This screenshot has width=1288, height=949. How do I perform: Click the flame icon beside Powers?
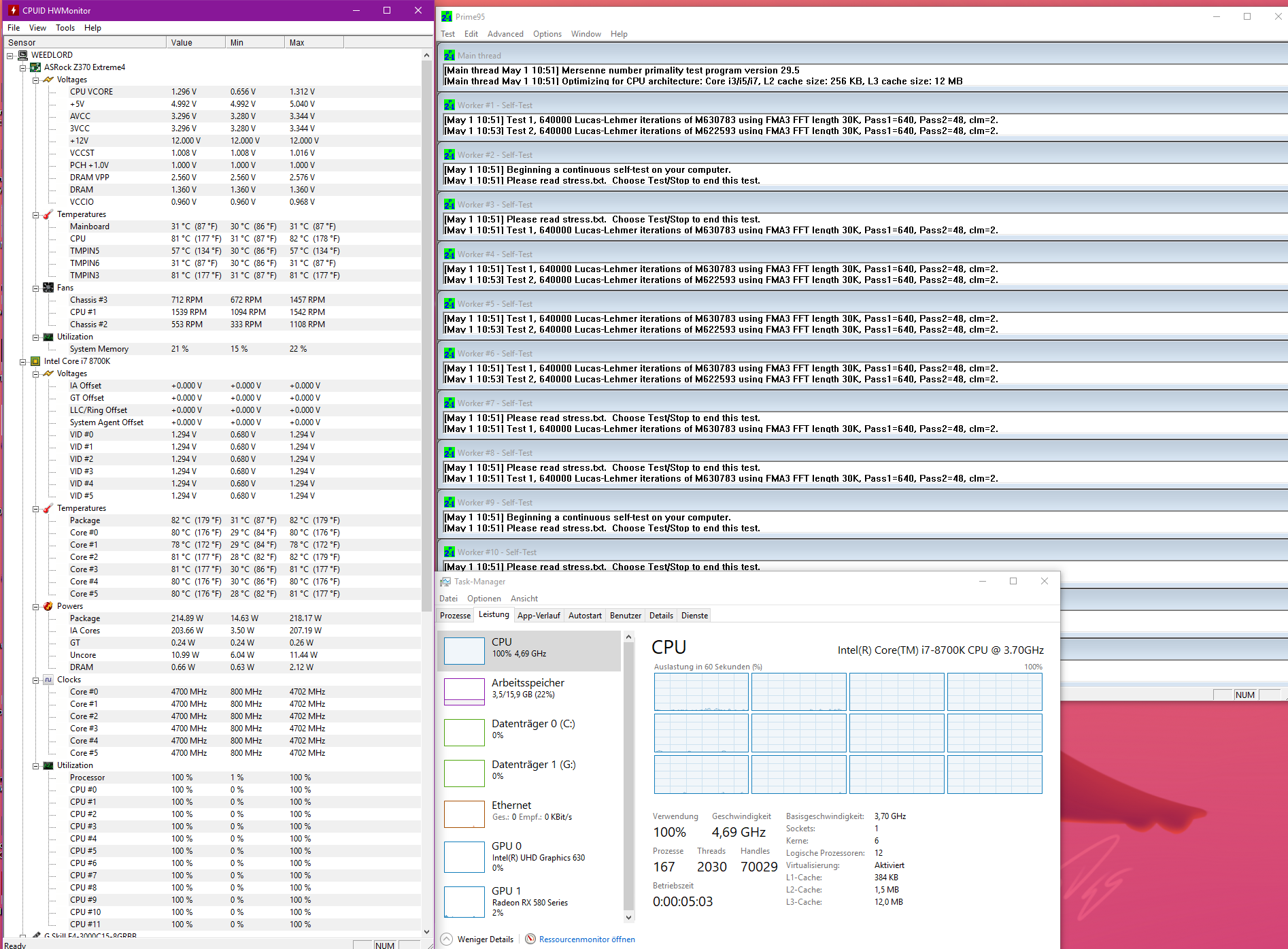(48, 606)
